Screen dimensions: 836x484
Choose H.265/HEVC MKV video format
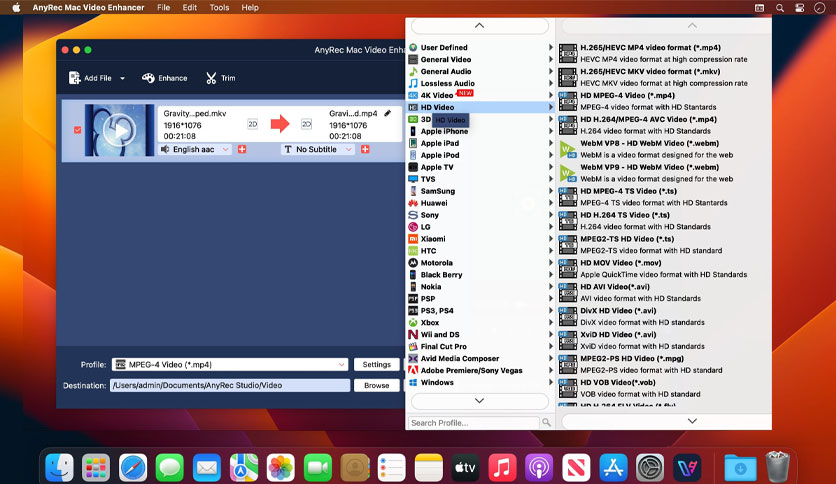pyautogui.click(x=664, y=77)
